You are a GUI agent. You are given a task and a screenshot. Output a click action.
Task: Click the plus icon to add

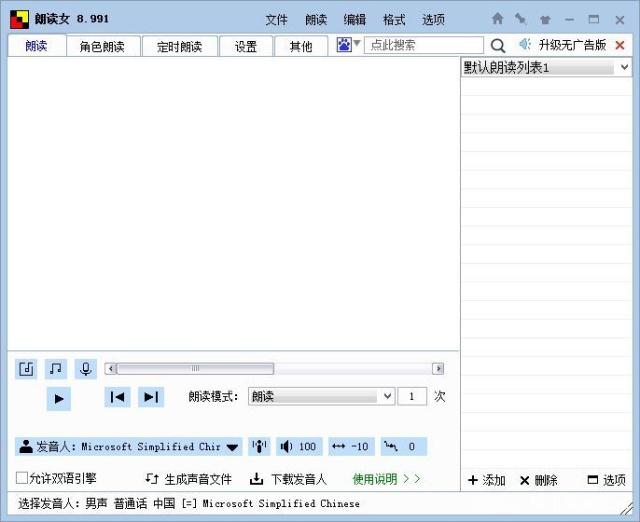click(473, 480)
